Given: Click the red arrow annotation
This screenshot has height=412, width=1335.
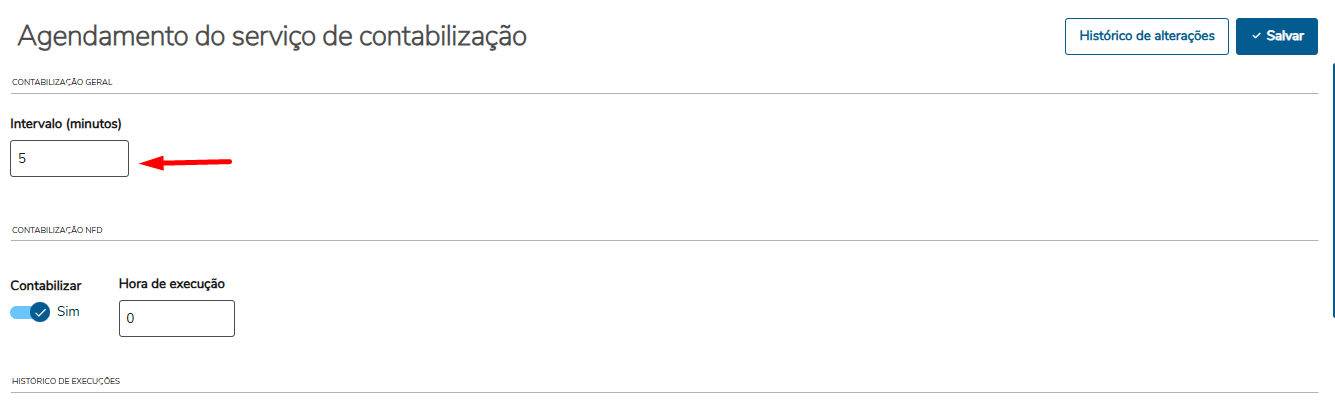Looking at the screenshot, I should [187, 161].
